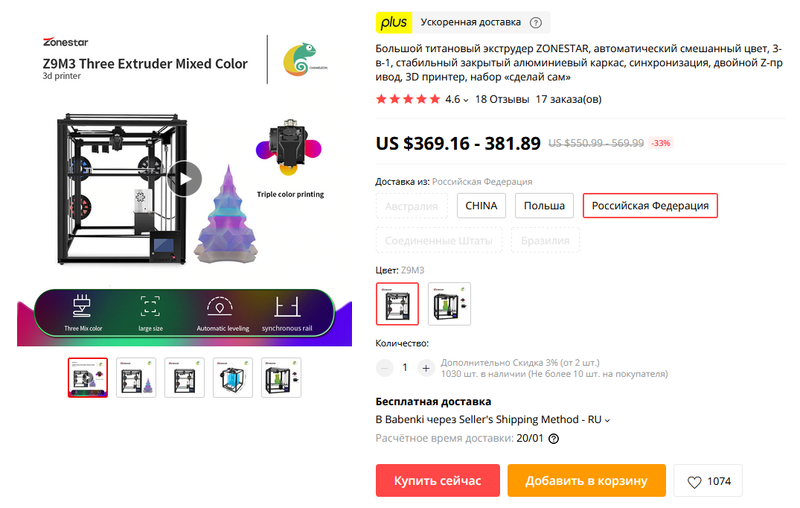Click the yellow plus badge icon

[394, 22]
